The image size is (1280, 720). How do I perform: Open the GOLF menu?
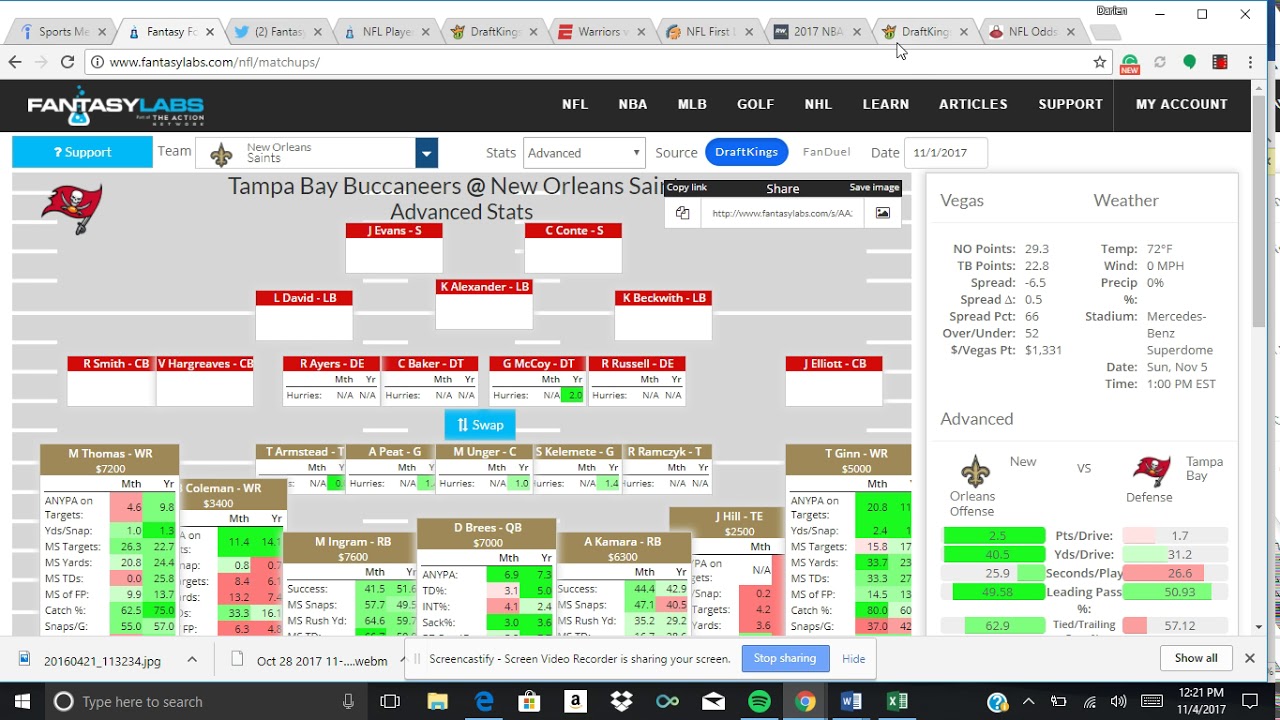point(756,104)
